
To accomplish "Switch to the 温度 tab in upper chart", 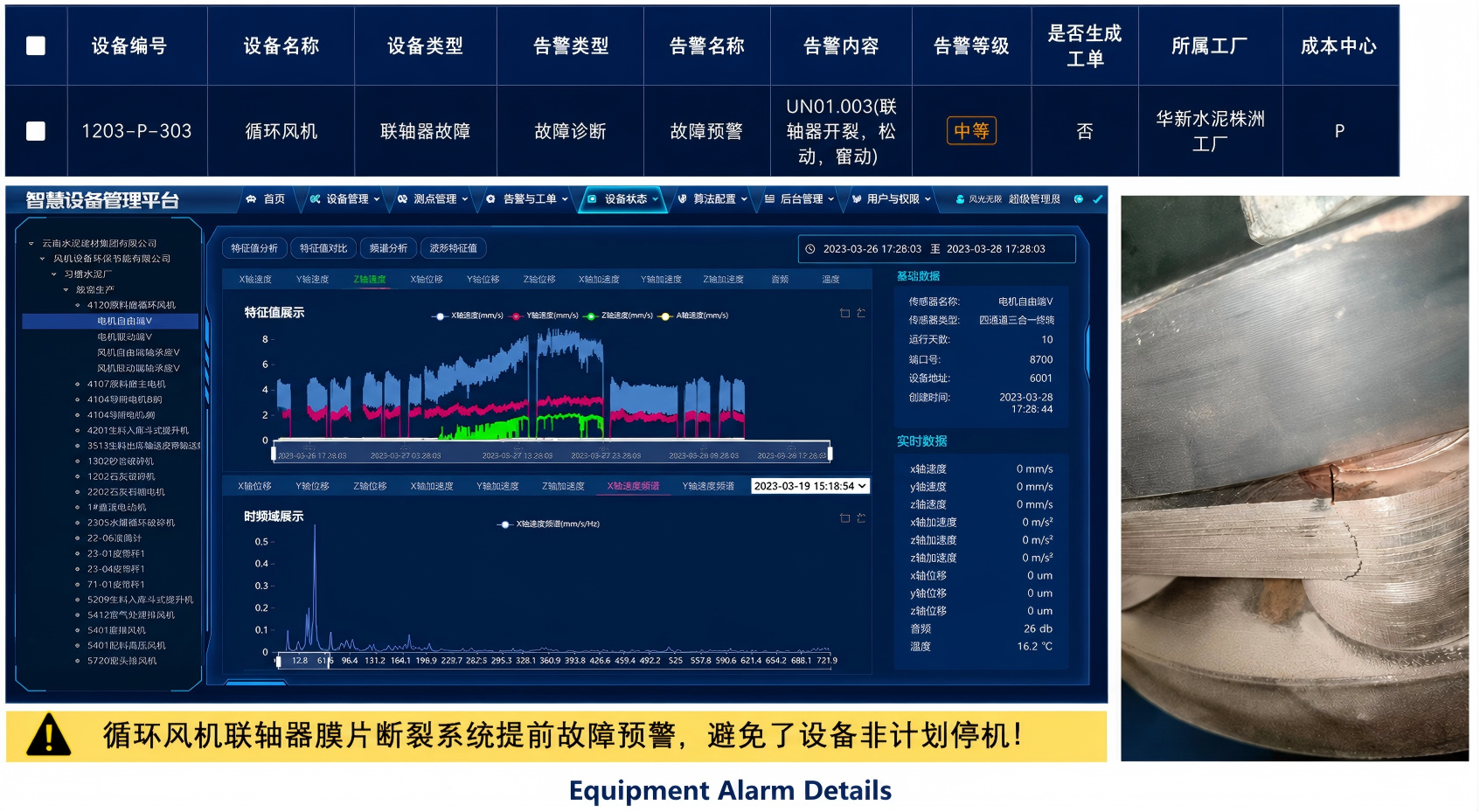I will 830,280.
